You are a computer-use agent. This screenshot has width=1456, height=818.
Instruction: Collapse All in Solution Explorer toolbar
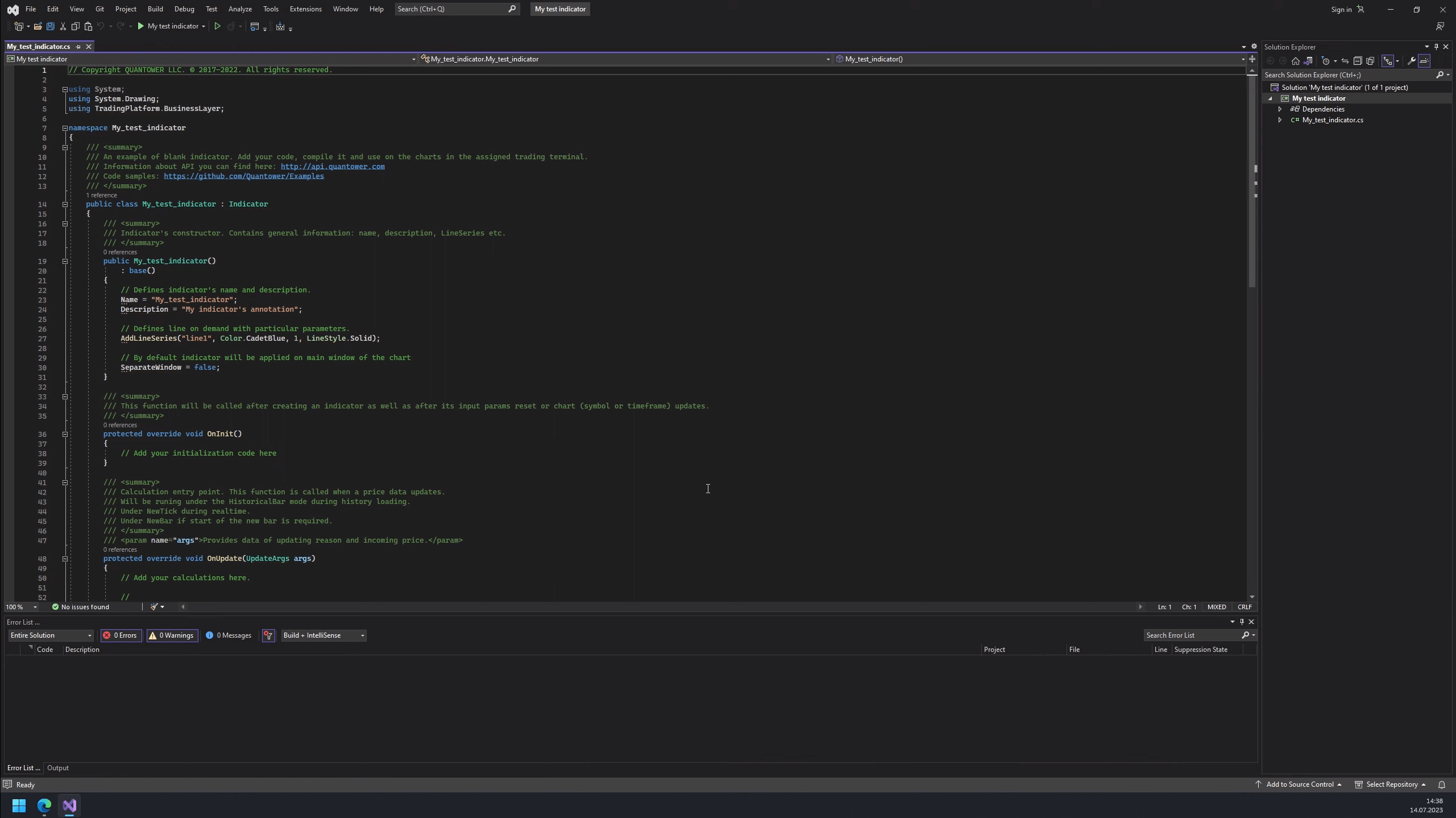pos(1358,61)
